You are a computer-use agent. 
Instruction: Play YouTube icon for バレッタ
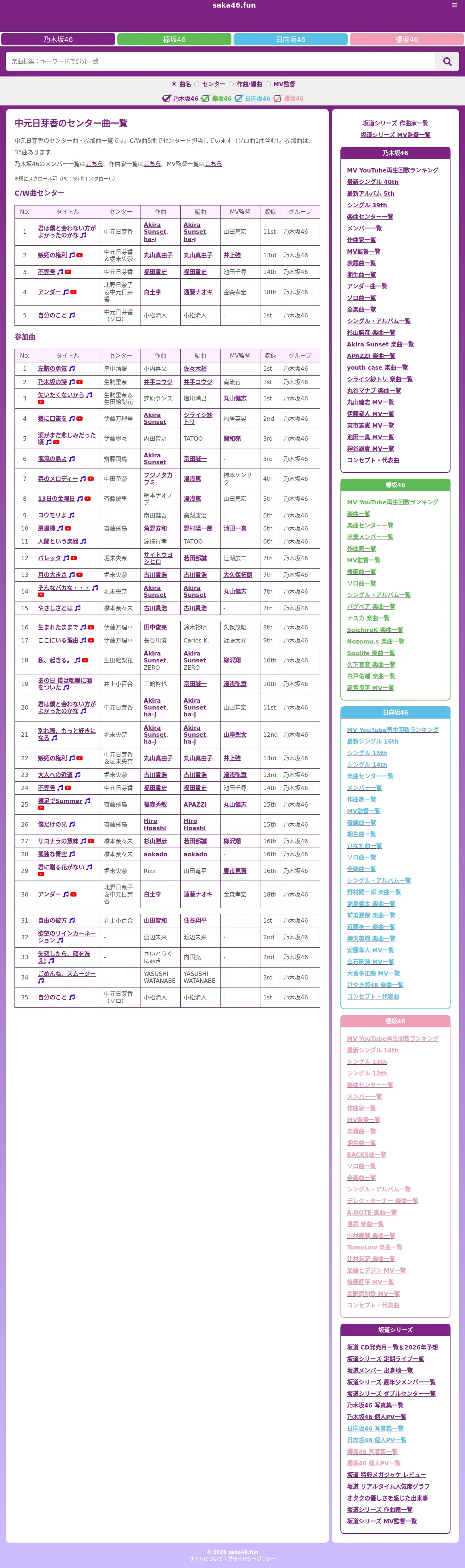coord(74,558)
